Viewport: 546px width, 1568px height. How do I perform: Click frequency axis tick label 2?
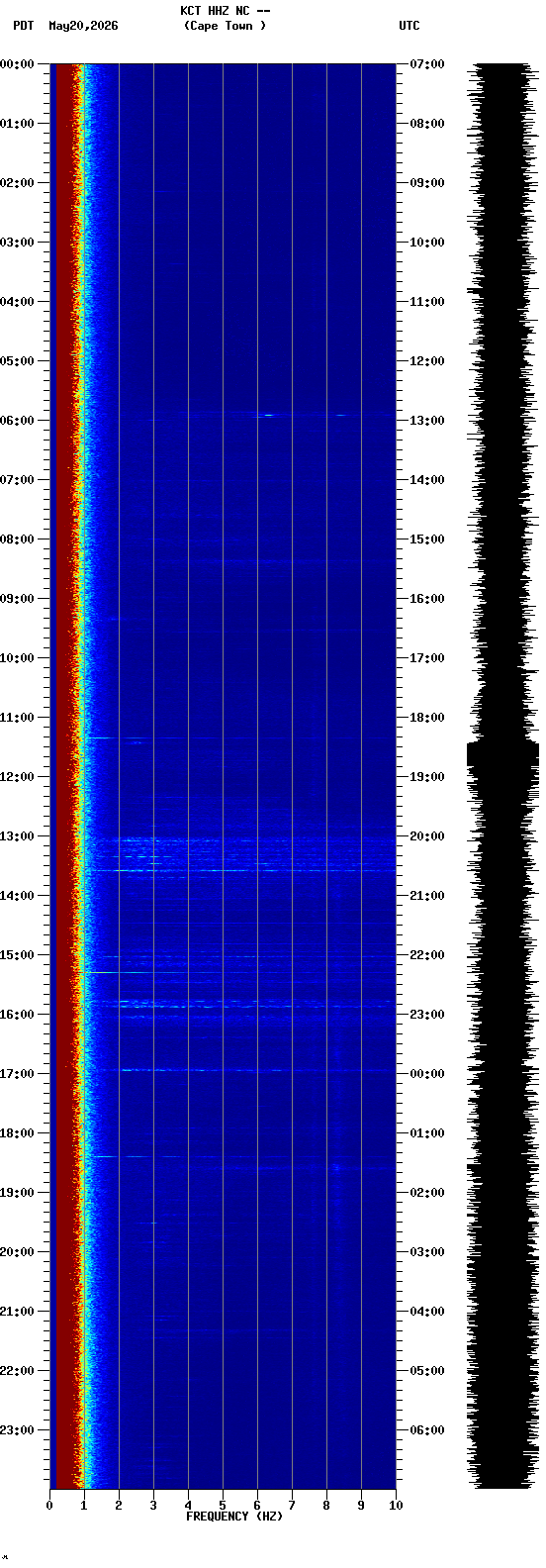[119, 1506]
